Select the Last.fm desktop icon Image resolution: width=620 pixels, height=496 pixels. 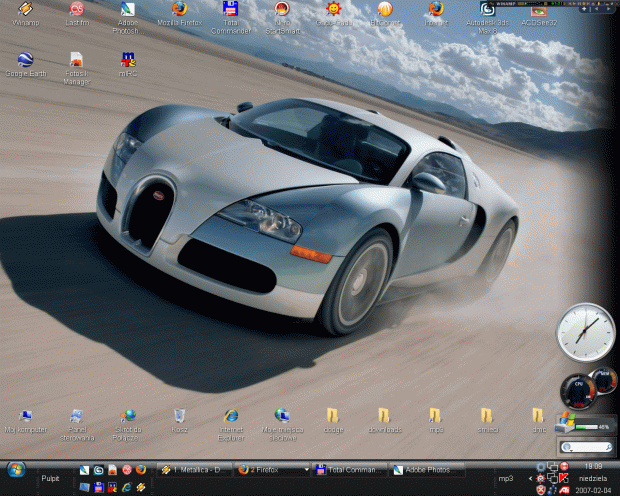76,11
